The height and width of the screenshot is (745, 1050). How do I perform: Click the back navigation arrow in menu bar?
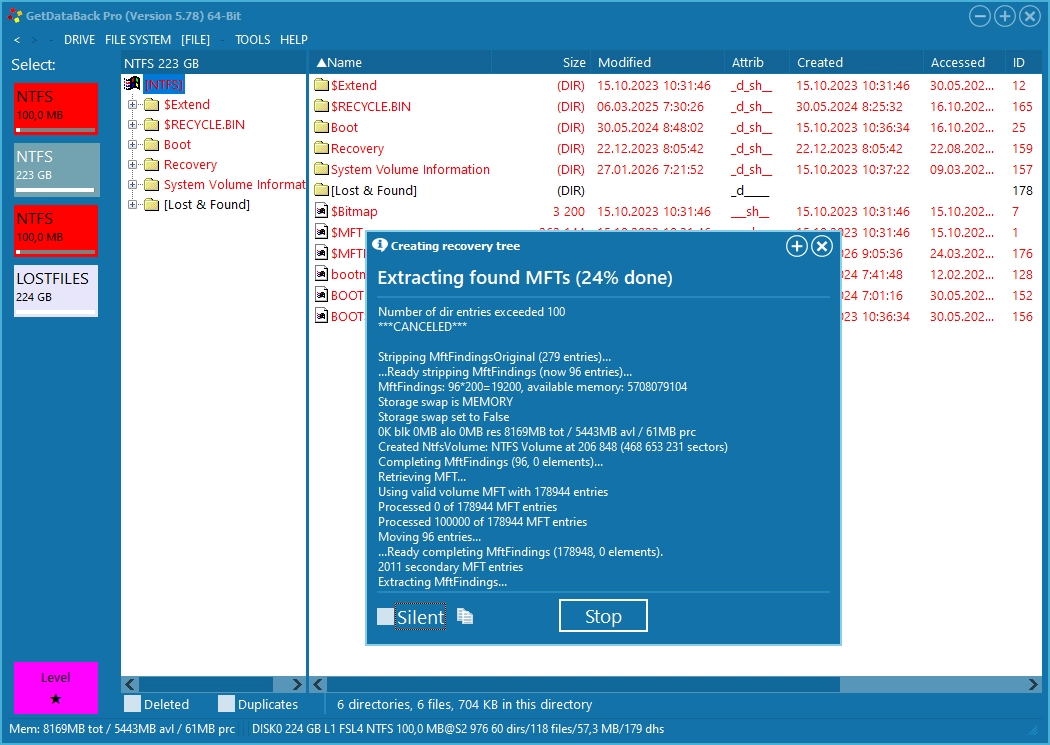click(x=17, y=40)
